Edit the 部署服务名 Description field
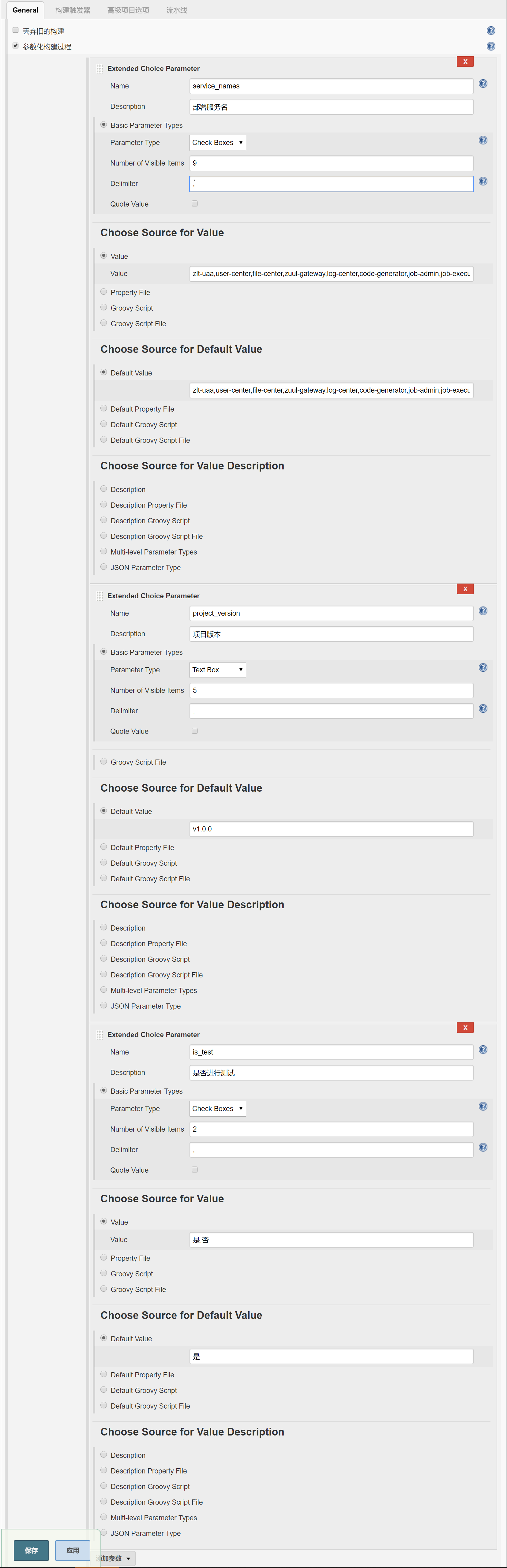Image resolution: width=507 pixels, height=1568 pixels. tap(331, 107)
